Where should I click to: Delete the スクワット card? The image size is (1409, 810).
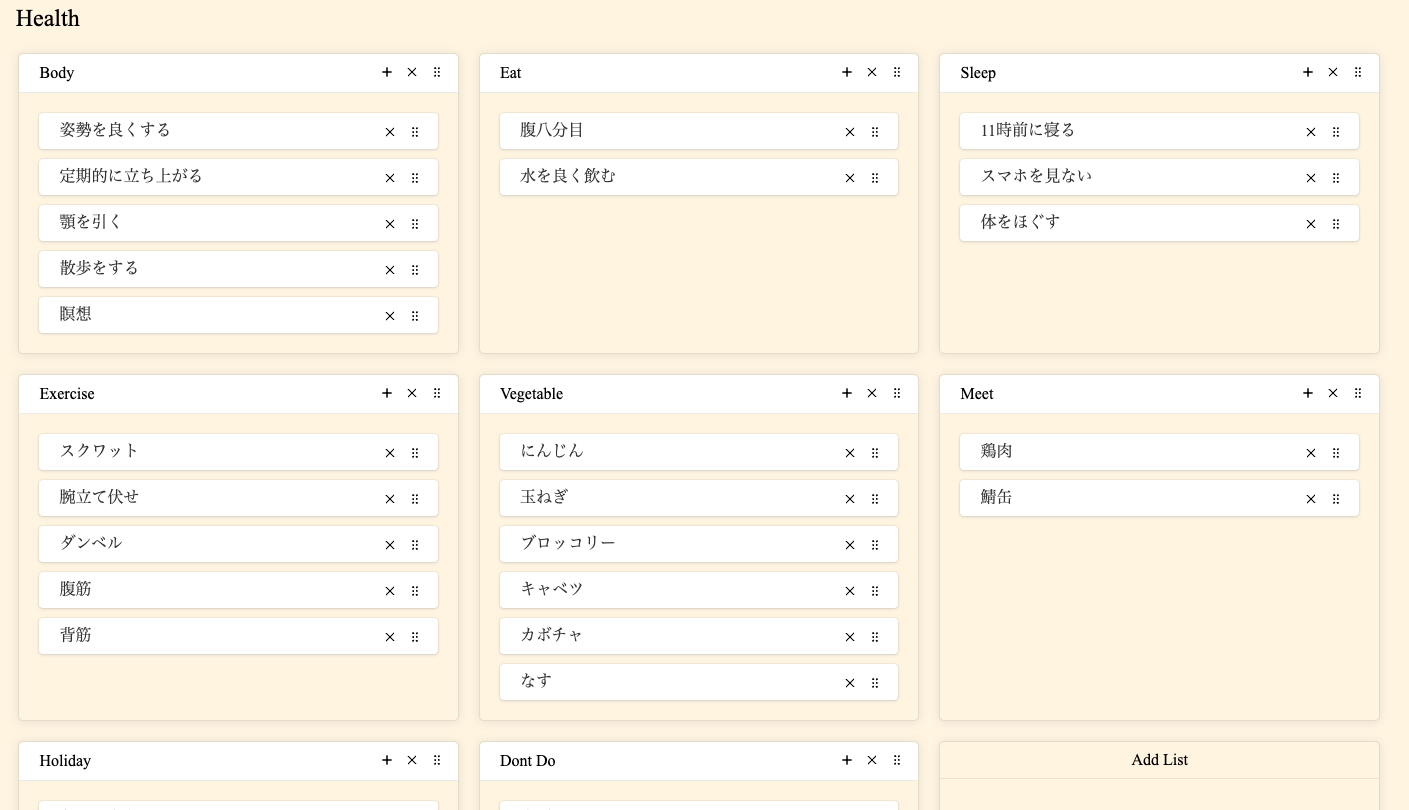pyautogui.click(x=390, y=453)
